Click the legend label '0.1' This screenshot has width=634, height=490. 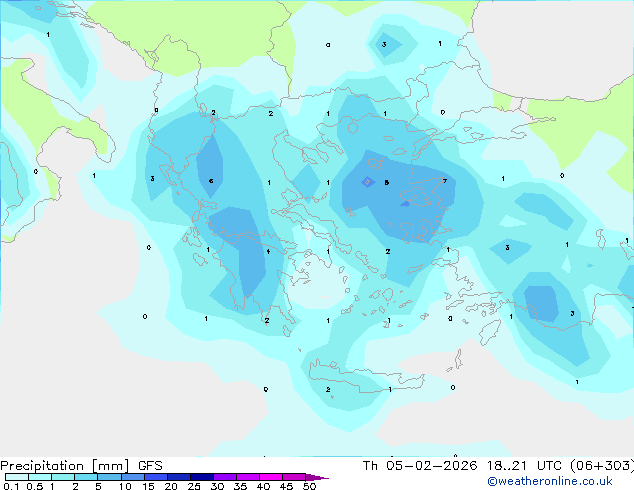11,486
